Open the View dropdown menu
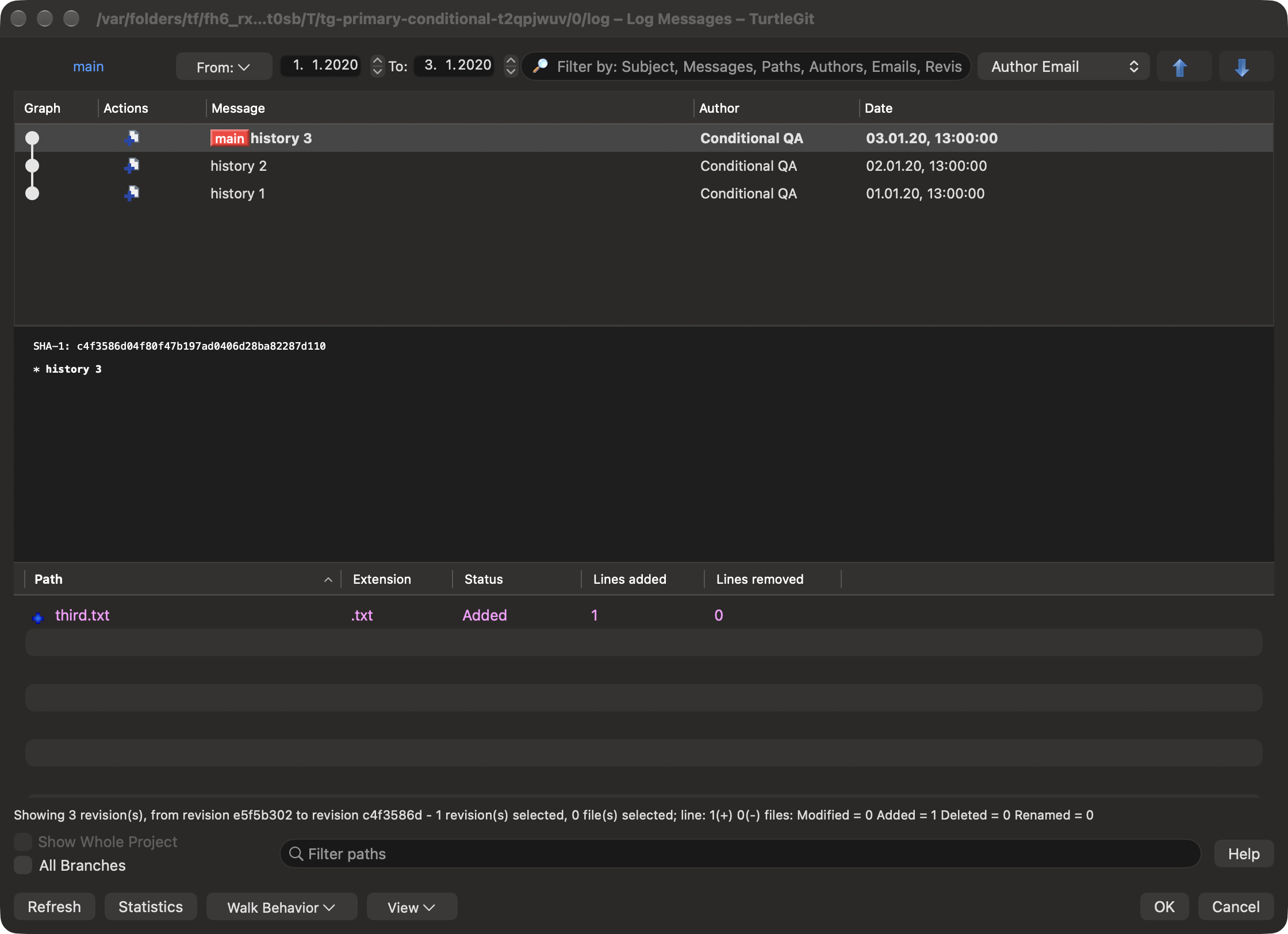Image resolution: width=1288 pixels, height=934 pixels. (x=412, y=907)
